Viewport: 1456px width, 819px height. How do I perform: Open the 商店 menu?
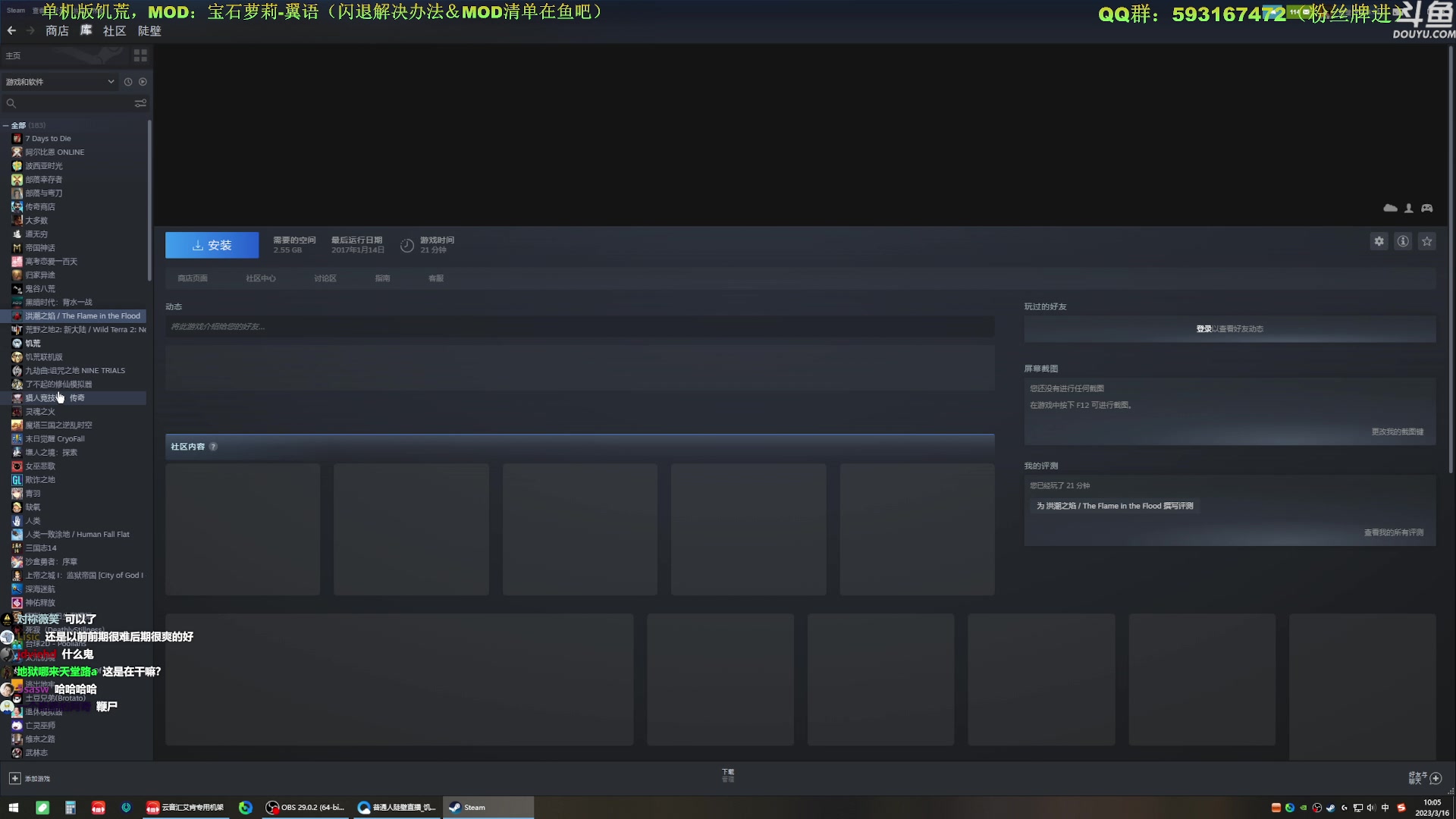[57, 31]
